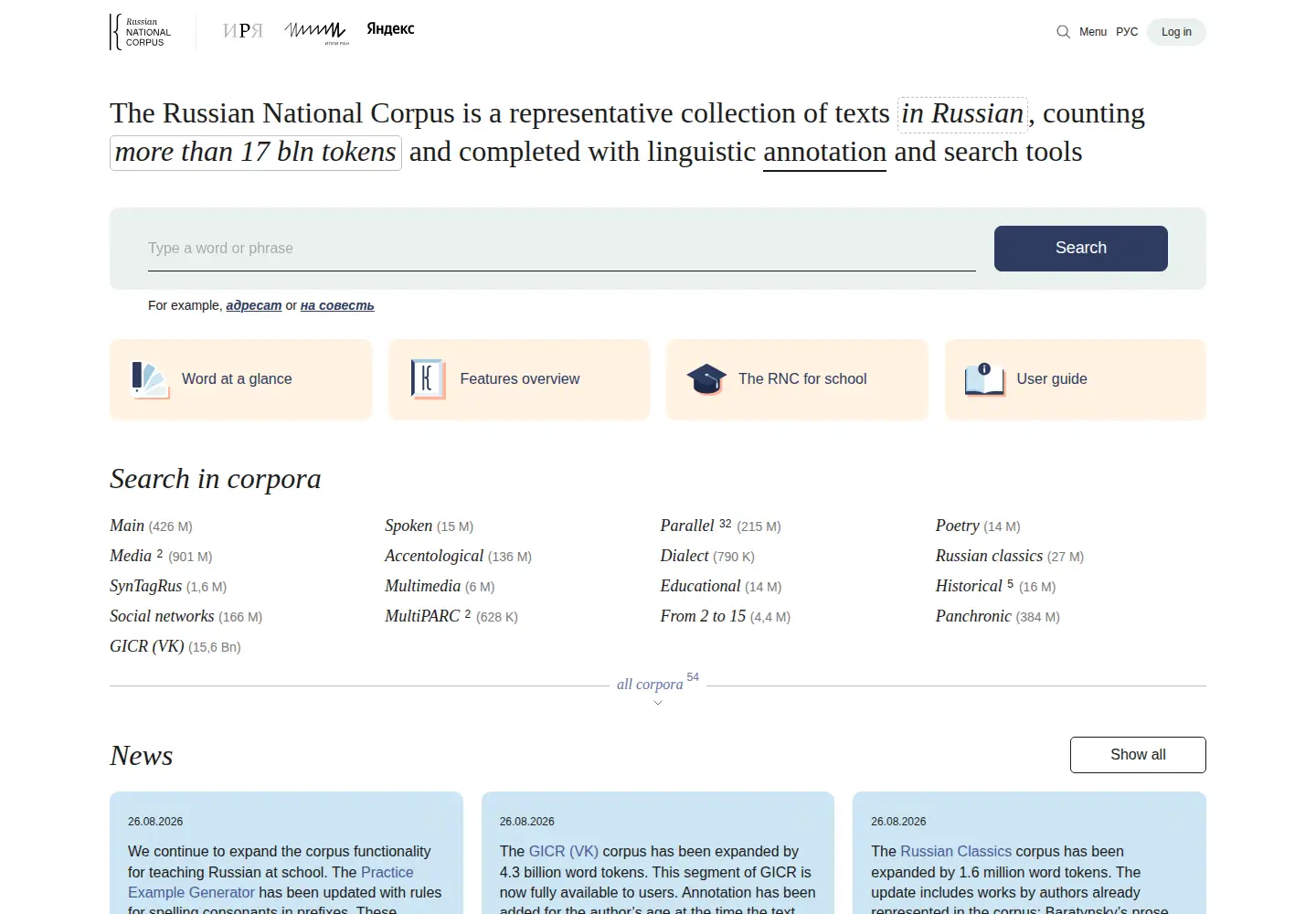
Task: Switch language to РУС
Action: pyautogui.click(x=1127, y=32)
